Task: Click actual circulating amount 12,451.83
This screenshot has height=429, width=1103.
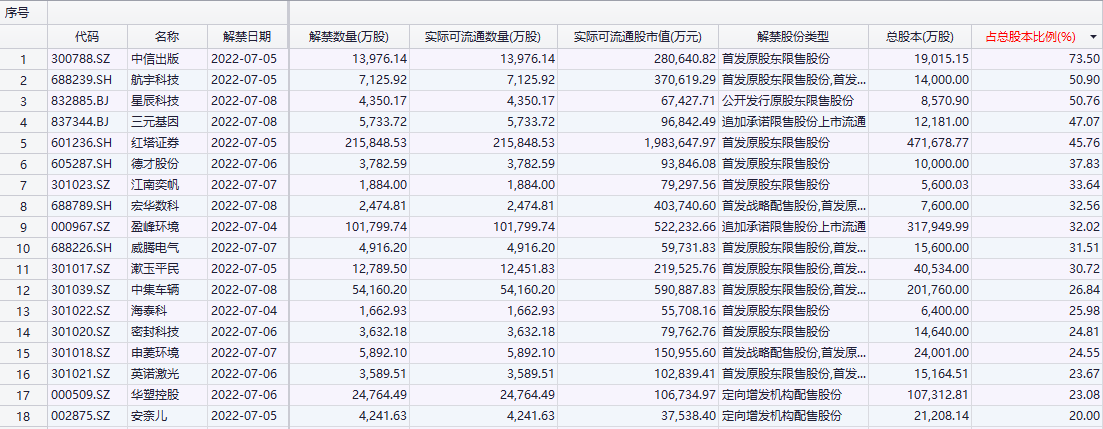Action: [x=528, y=269]
